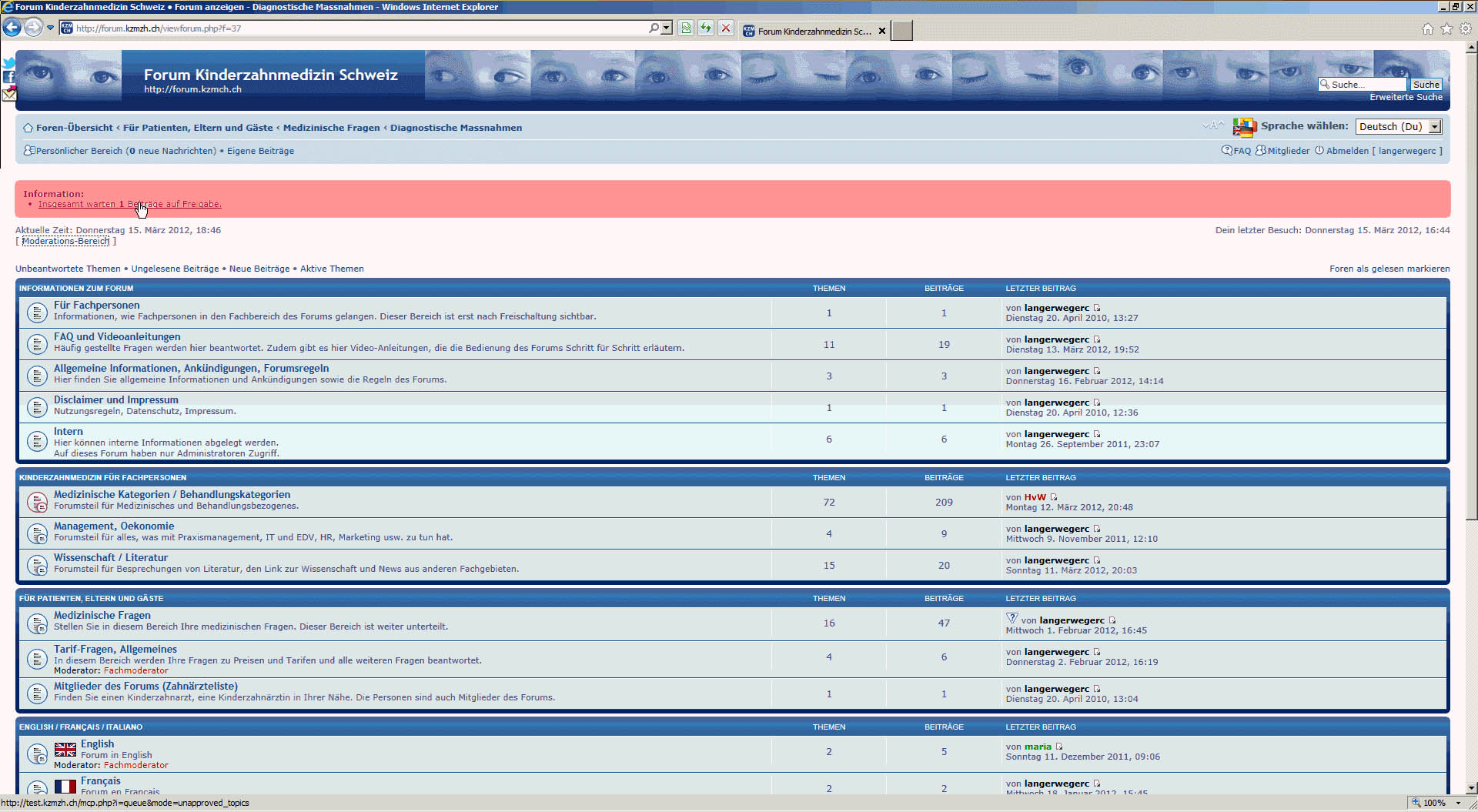Image resolution: width=1478 pixels, height=812 pixels.
Task: Click the browser Back arrow button
Action: point(12,28)
